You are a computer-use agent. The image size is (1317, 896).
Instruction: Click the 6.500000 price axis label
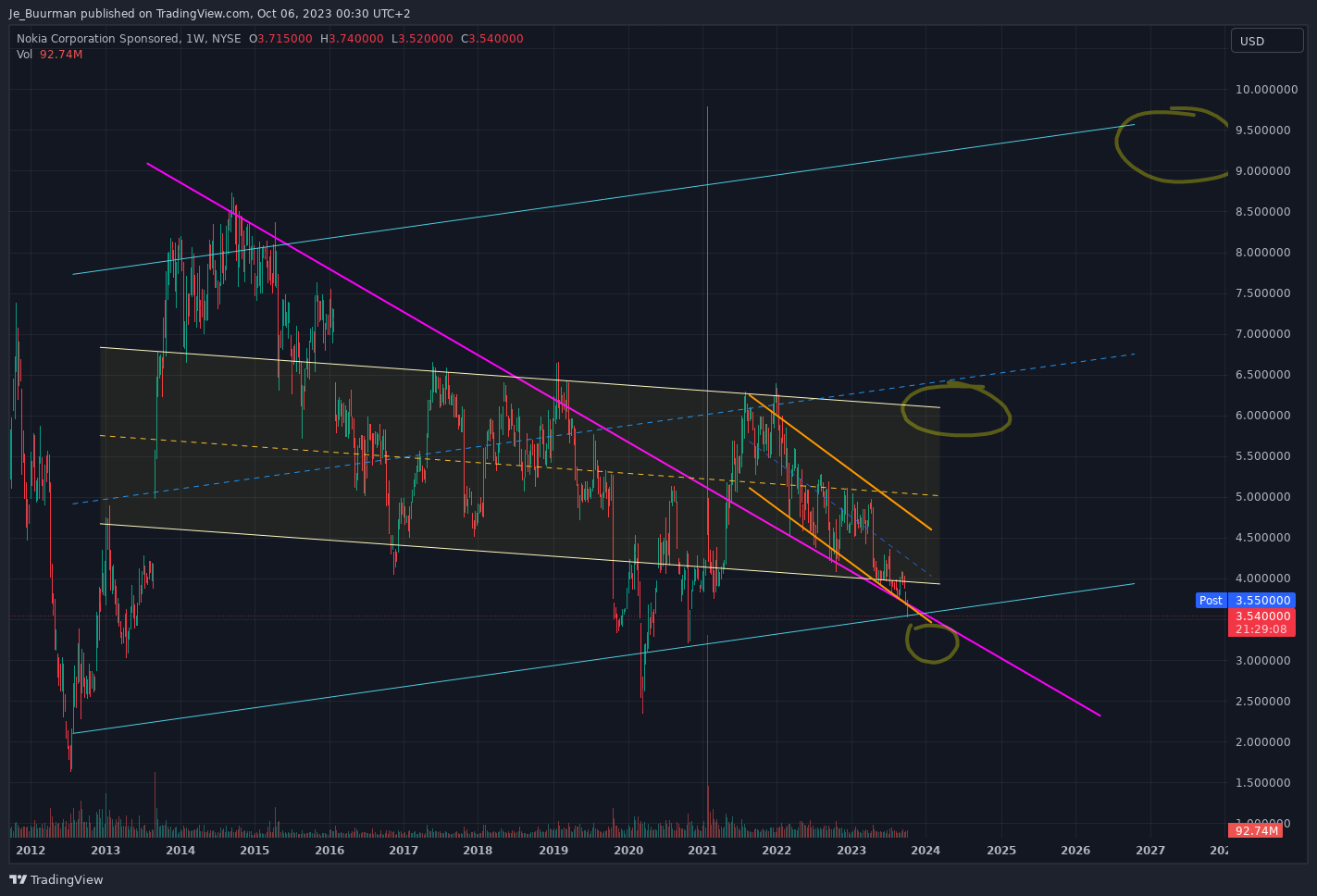pos(1262,374)
